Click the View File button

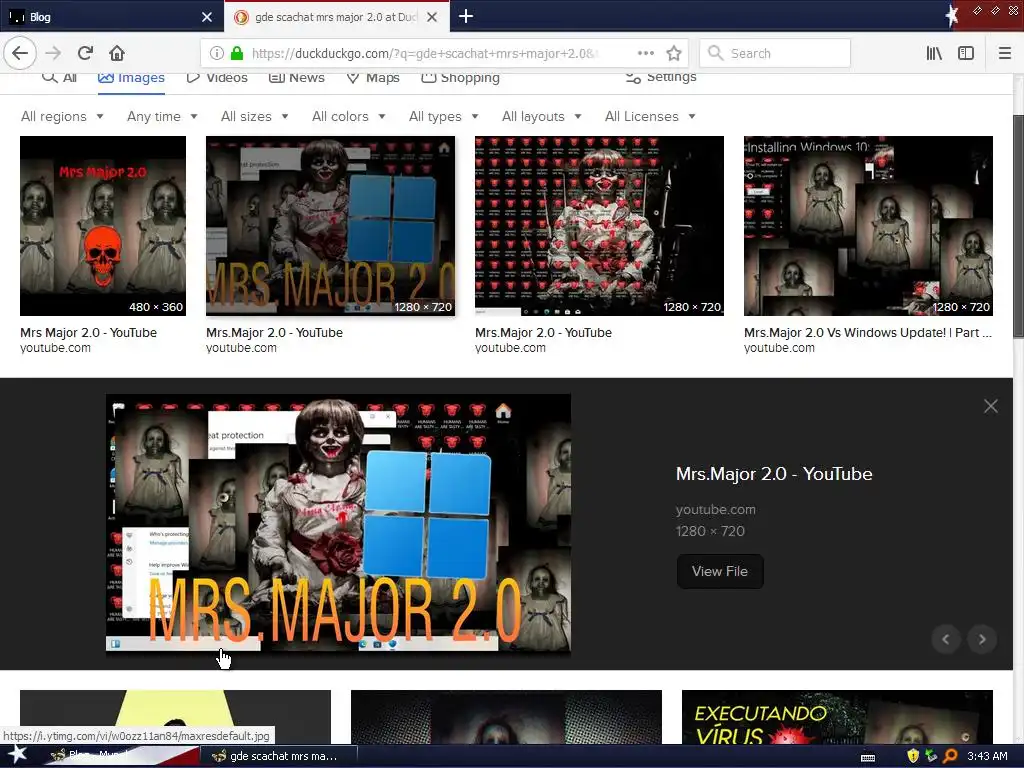[x=720, y=571]
